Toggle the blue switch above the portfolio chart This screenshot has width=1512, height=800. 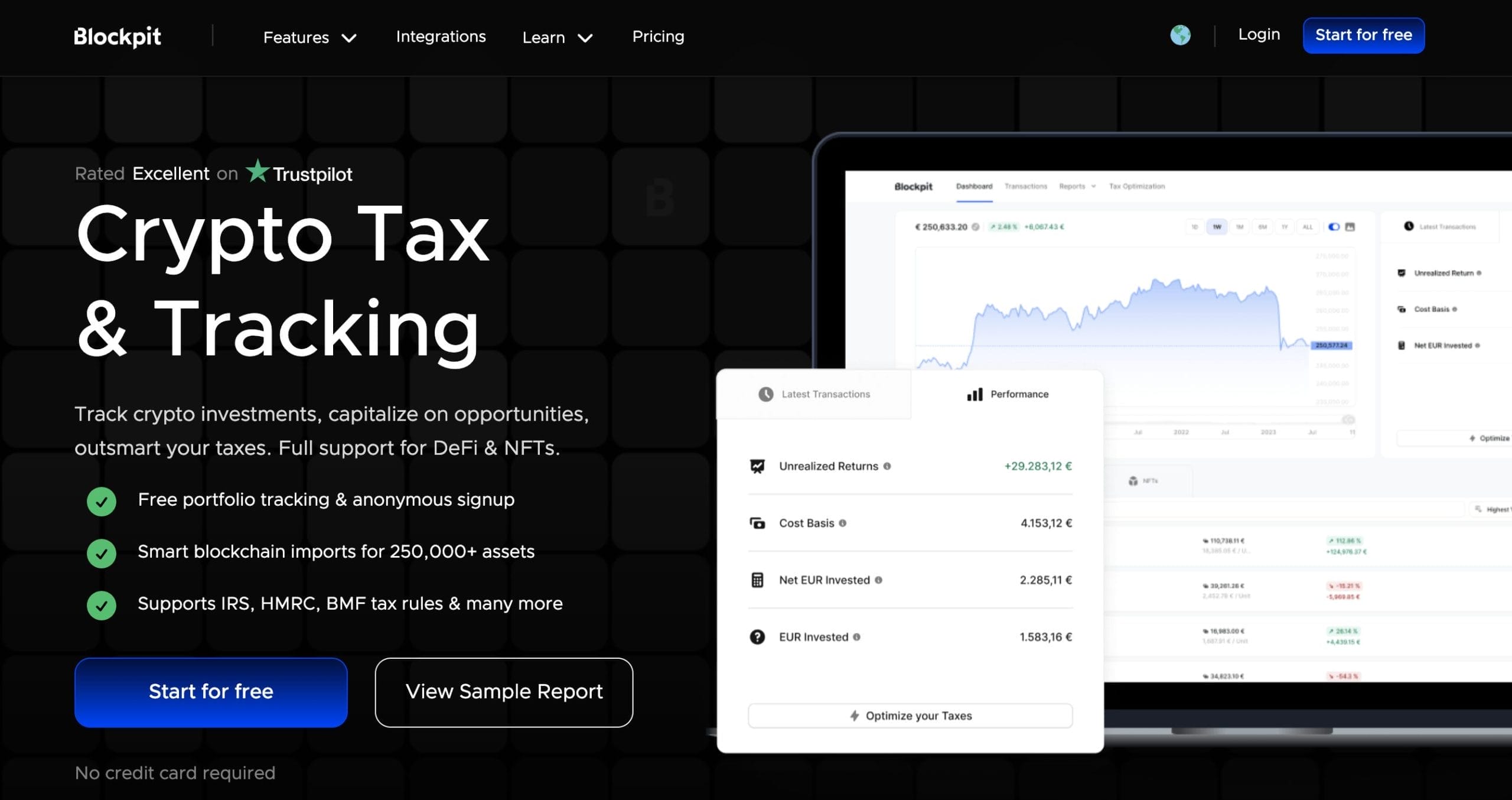1334,227
